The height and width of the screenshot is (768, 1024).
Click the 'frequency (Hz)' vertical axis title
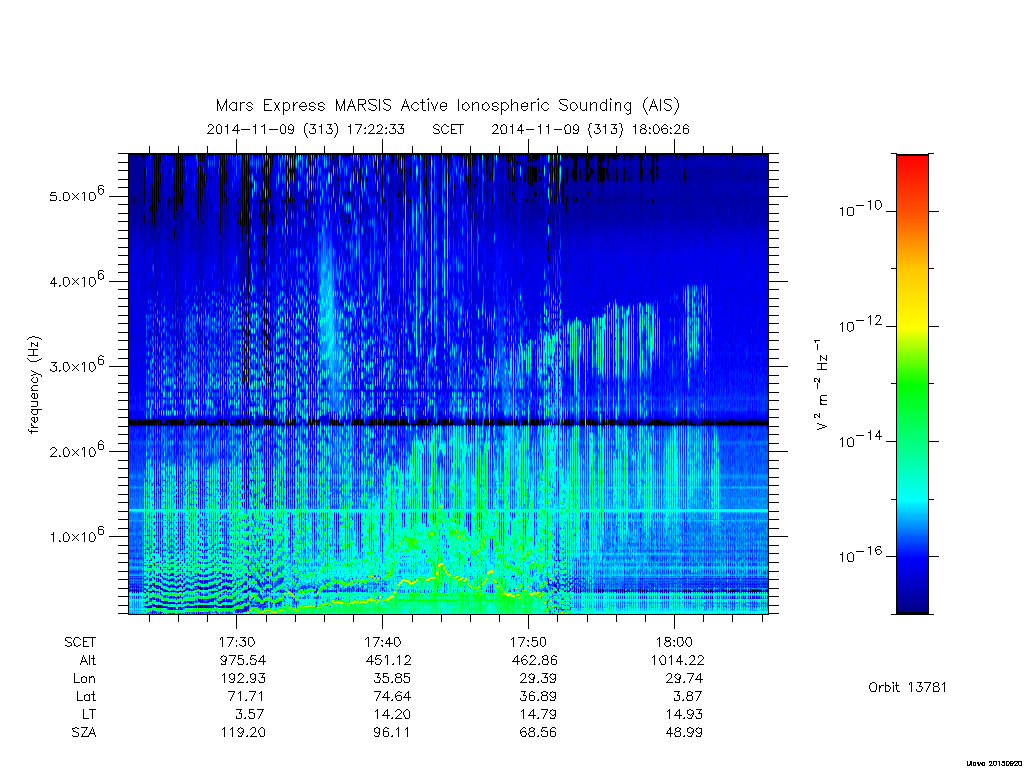tap(35, 384)
